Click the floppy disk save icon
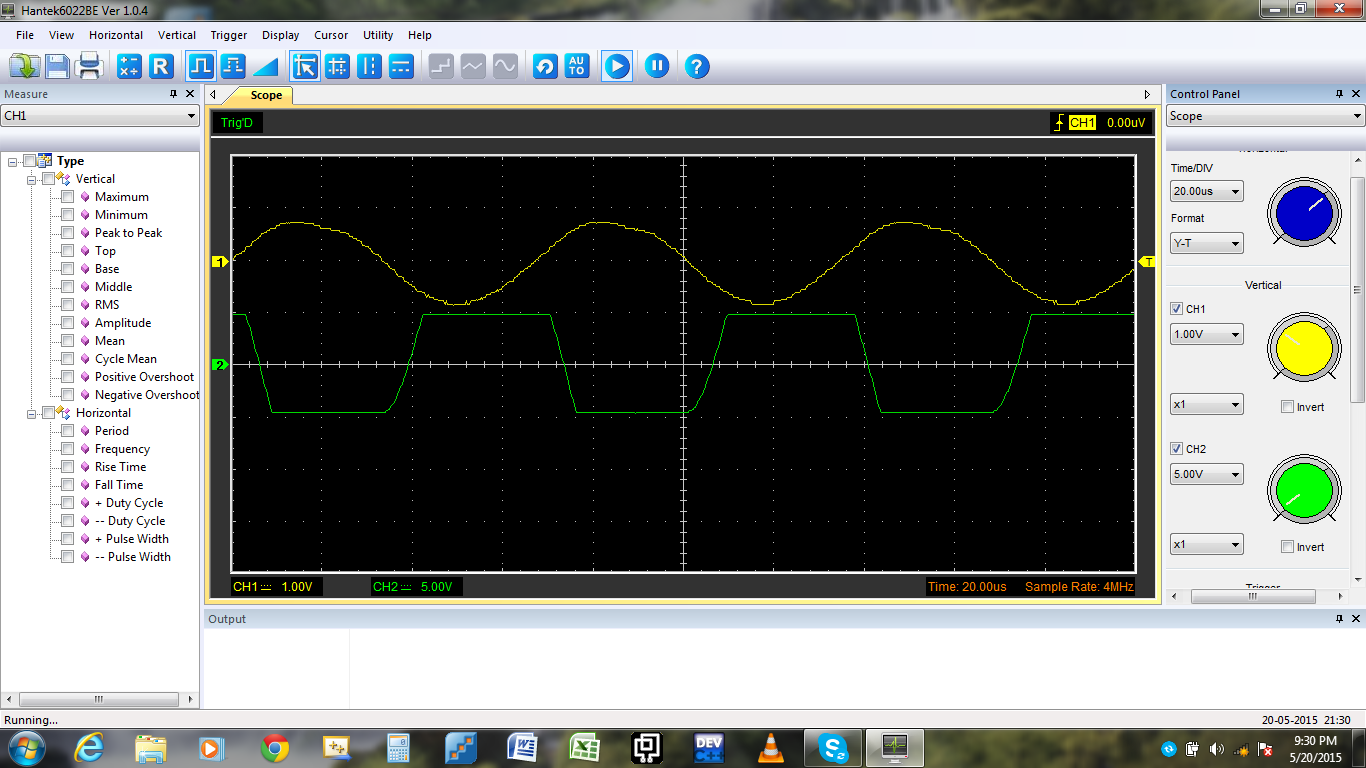 pyautogui.click(x=57, y=67)
